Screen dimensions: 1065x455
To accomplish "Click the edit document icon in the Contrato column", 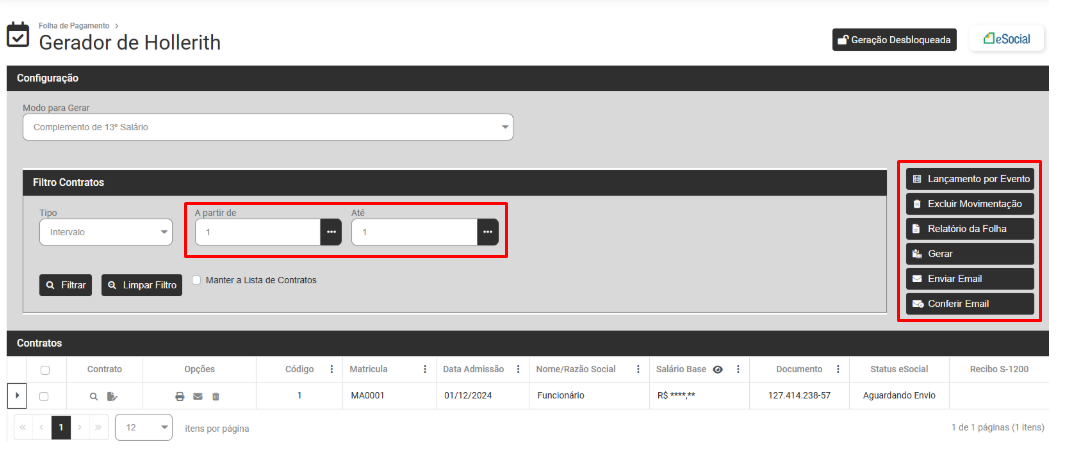I will (x=112, y=397).
